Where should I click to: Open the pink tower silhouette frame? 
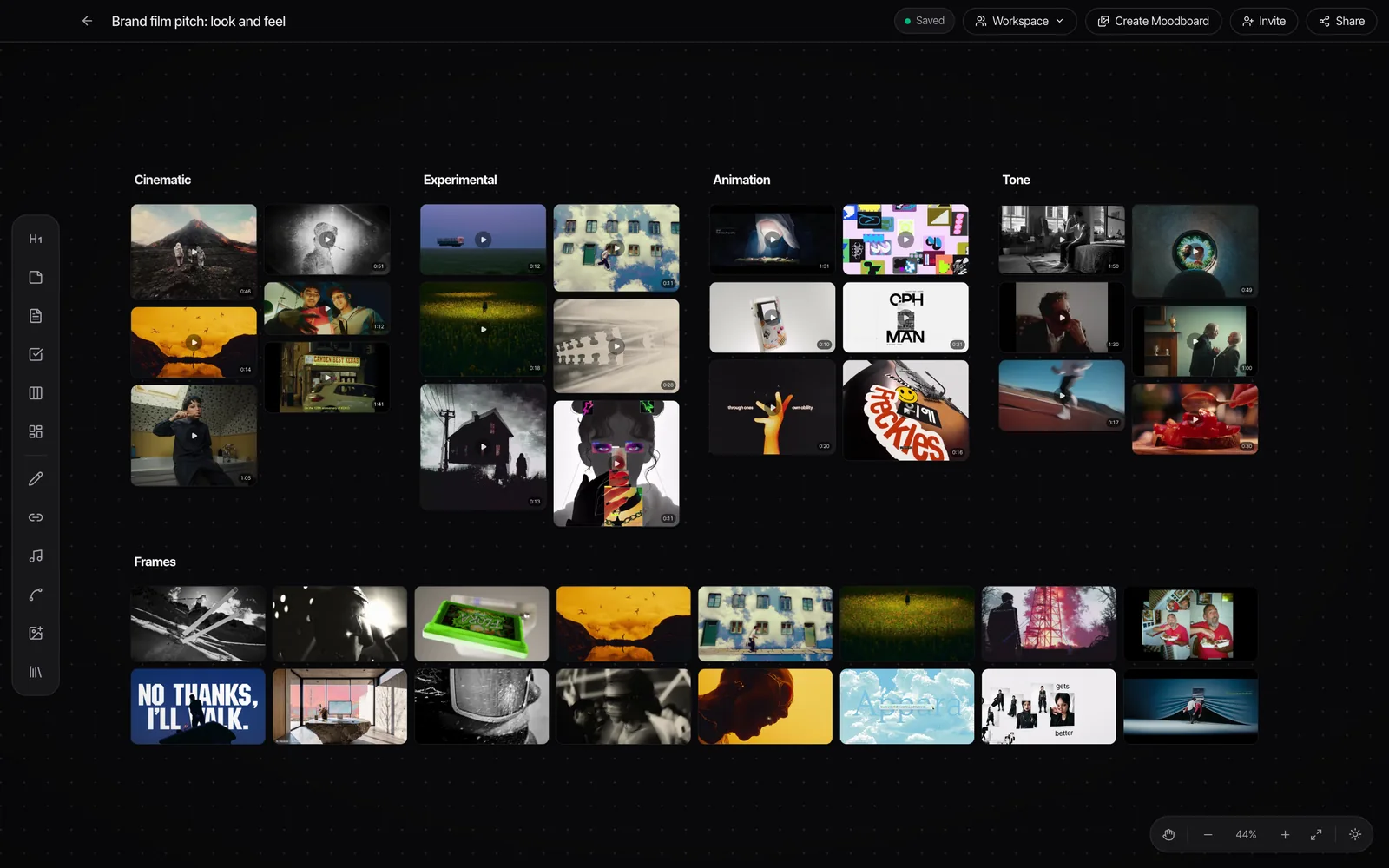pyautogui.click(x=1049, y=624)
